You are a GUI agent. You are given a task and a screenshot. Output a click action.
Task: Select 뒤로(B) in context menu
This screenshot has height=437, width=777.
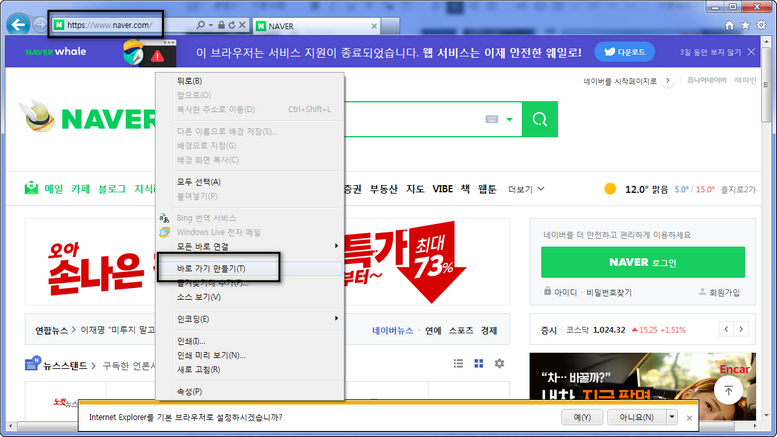[250, 81]
